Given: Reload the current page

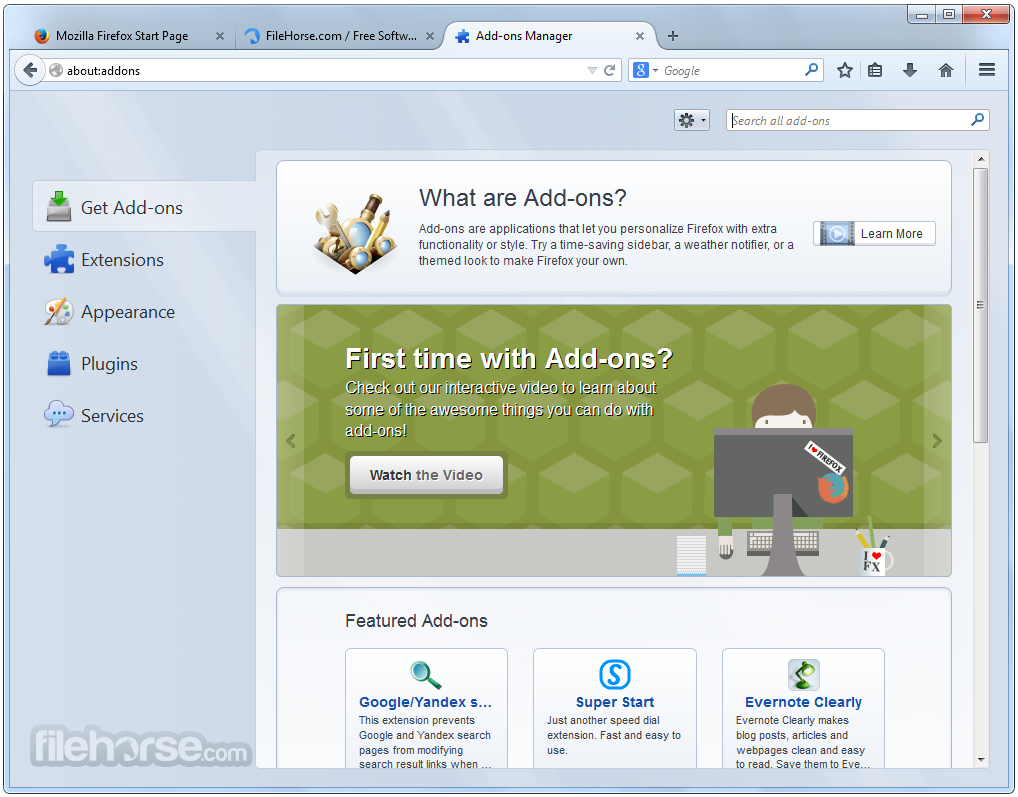Looking at the screenshot, I should [x=608, y=70].
